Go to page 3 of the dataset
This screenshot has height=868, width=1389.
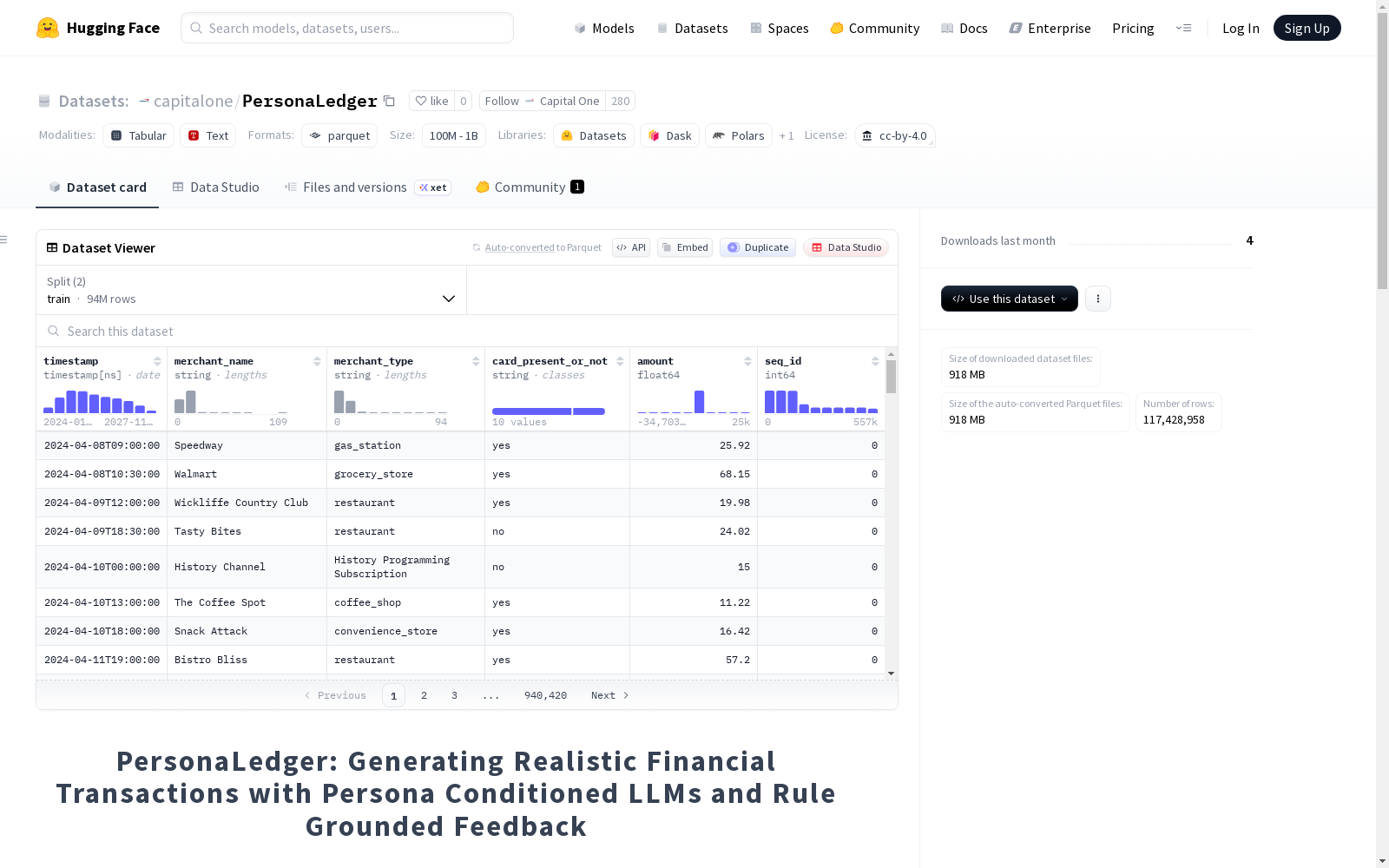(454, 695)
